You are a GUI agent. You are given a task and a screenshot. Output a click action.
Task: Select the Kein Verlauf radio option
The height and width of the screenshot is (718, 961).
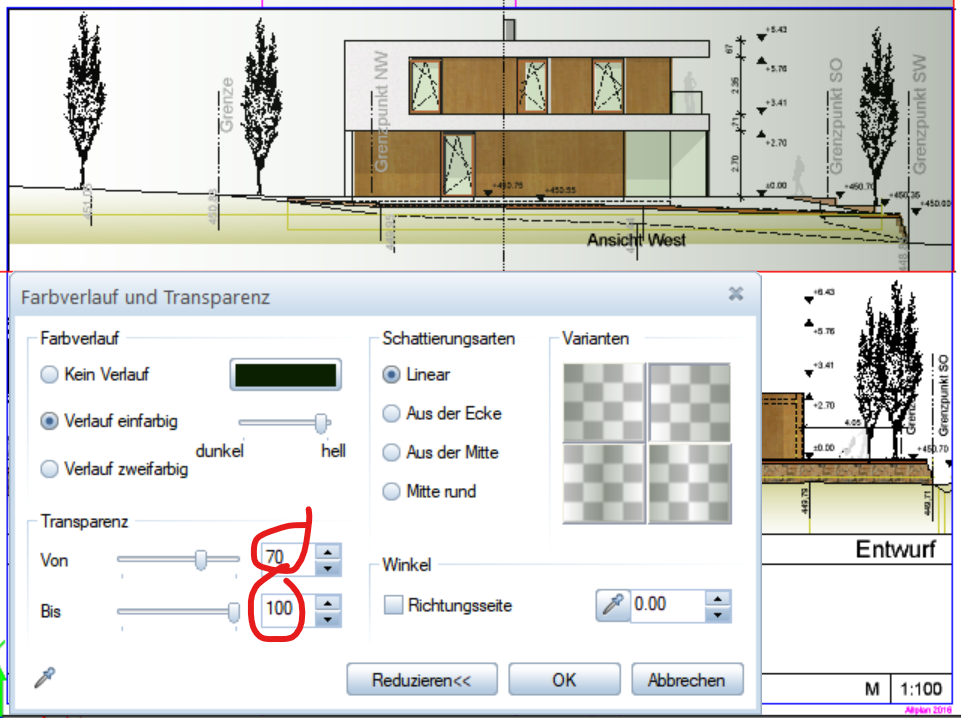tap(49, 375)
